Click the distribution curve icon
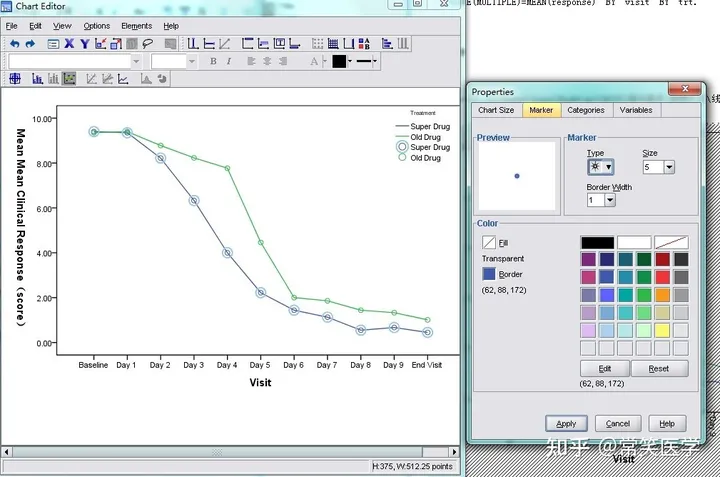This screenshot has width=720, height=477. pos(146,79)
